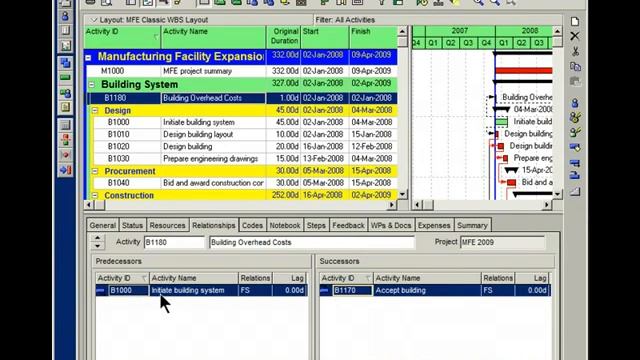This screenshot has width=640, height=360.
Task: Click the Assign Predecessors icon
Action: [575, 163]
